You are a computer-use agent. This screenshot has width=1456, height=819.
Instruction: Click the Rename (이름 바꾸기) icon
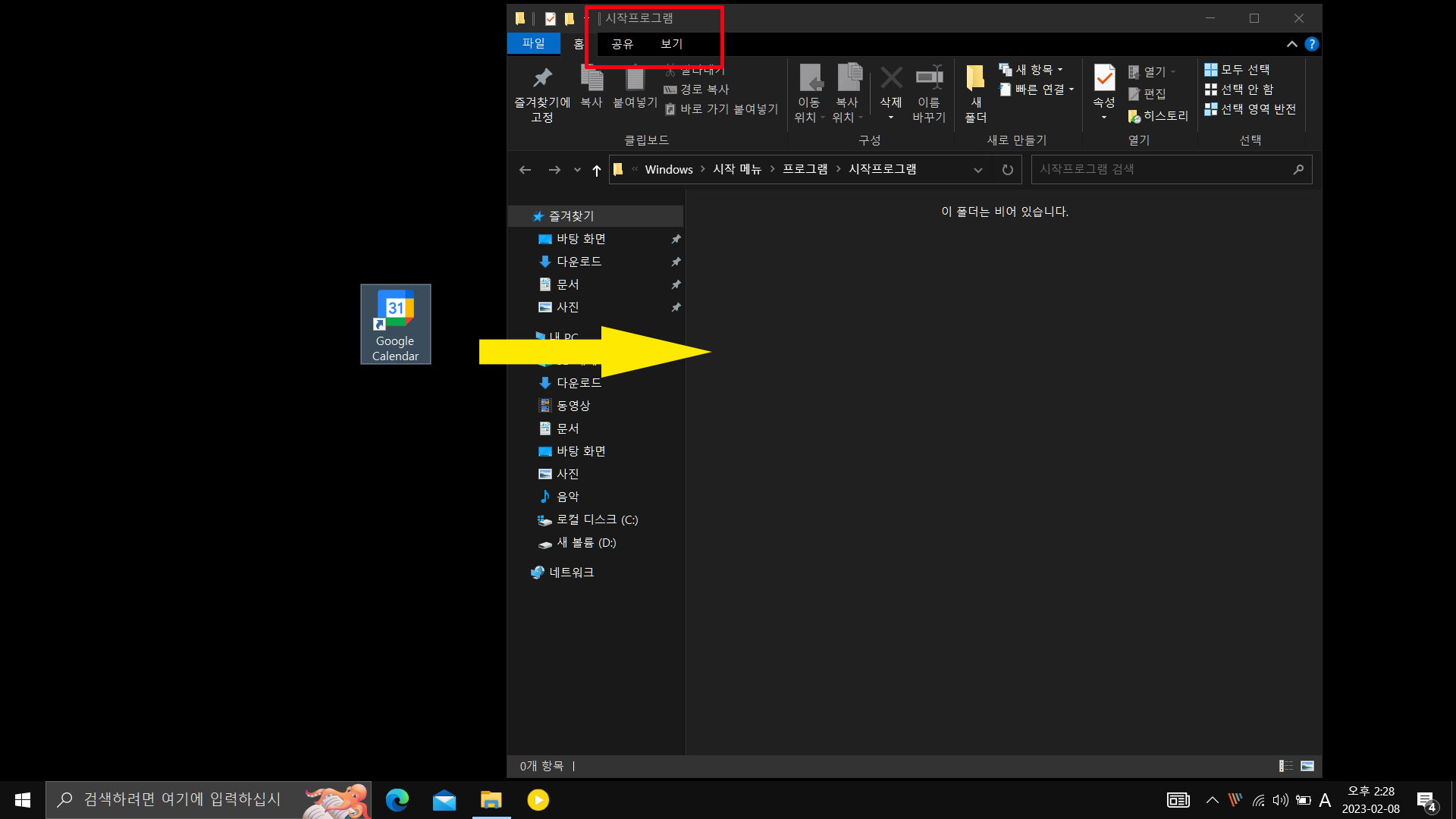coord(929,78)
